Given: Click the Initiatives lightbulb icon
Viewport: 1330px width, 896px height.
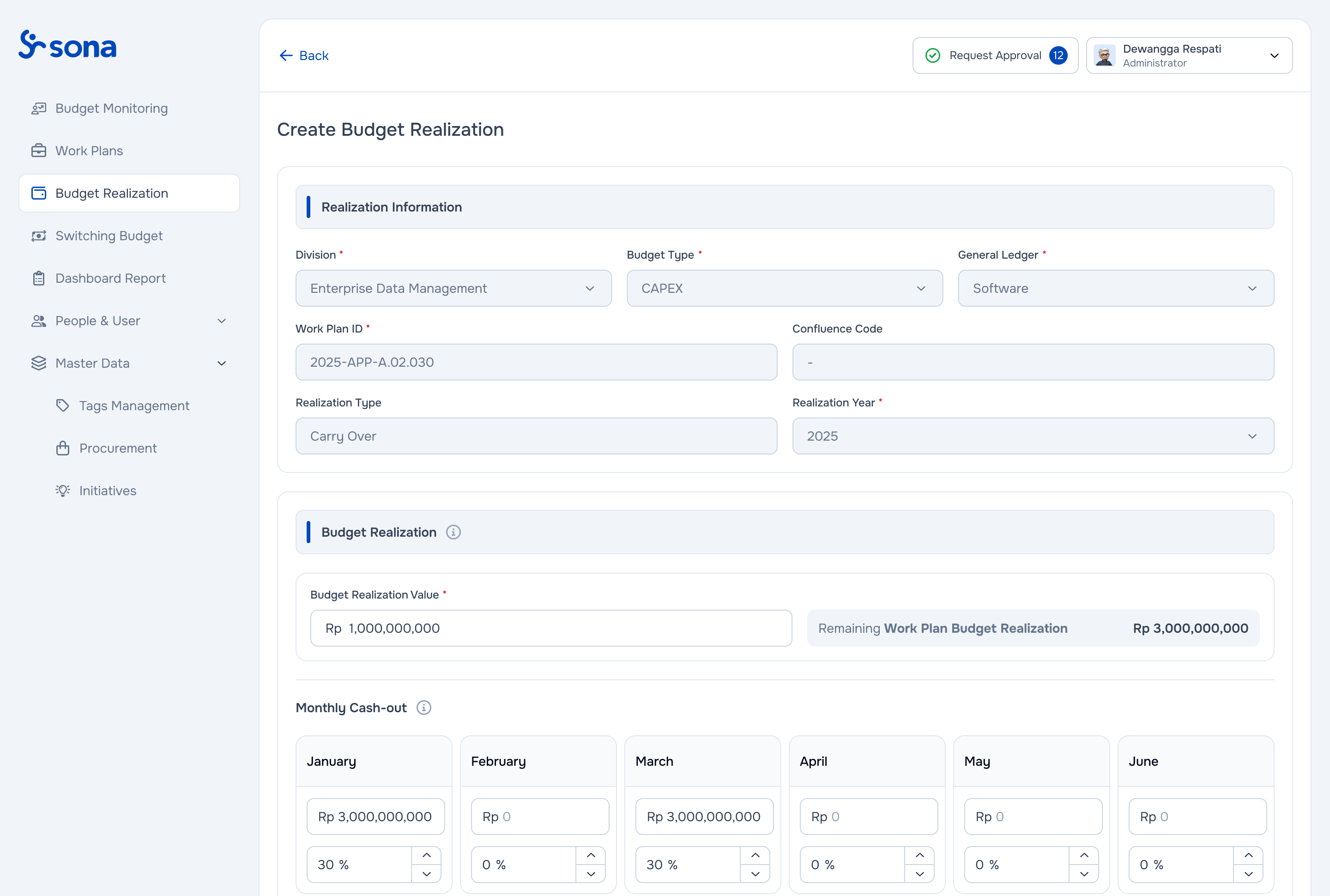Looking at the screenshot, I should 63,491.
